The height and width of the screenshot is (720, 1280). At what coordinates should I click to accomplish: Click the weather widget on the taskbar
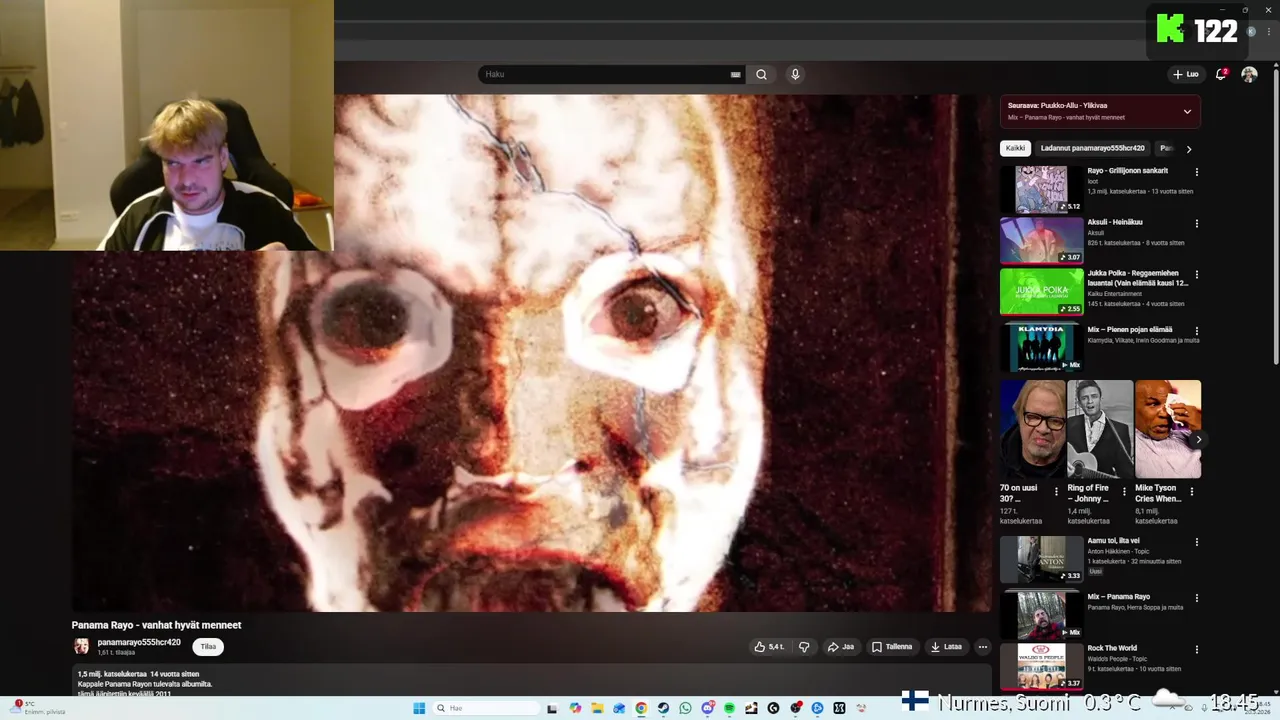pos(40,708)
